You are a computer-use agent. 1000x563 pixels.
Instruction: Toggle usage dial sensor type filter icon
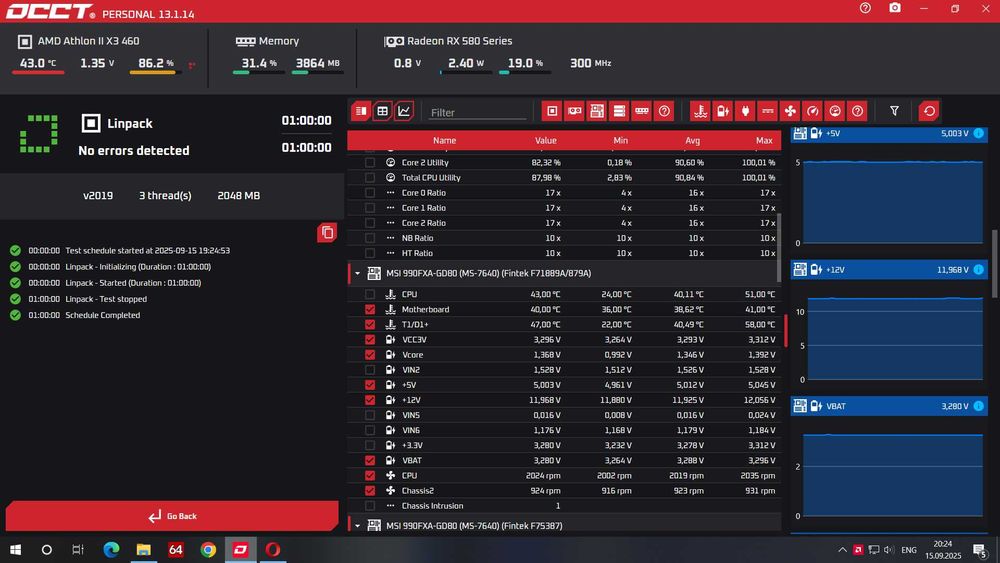point(835,111)
